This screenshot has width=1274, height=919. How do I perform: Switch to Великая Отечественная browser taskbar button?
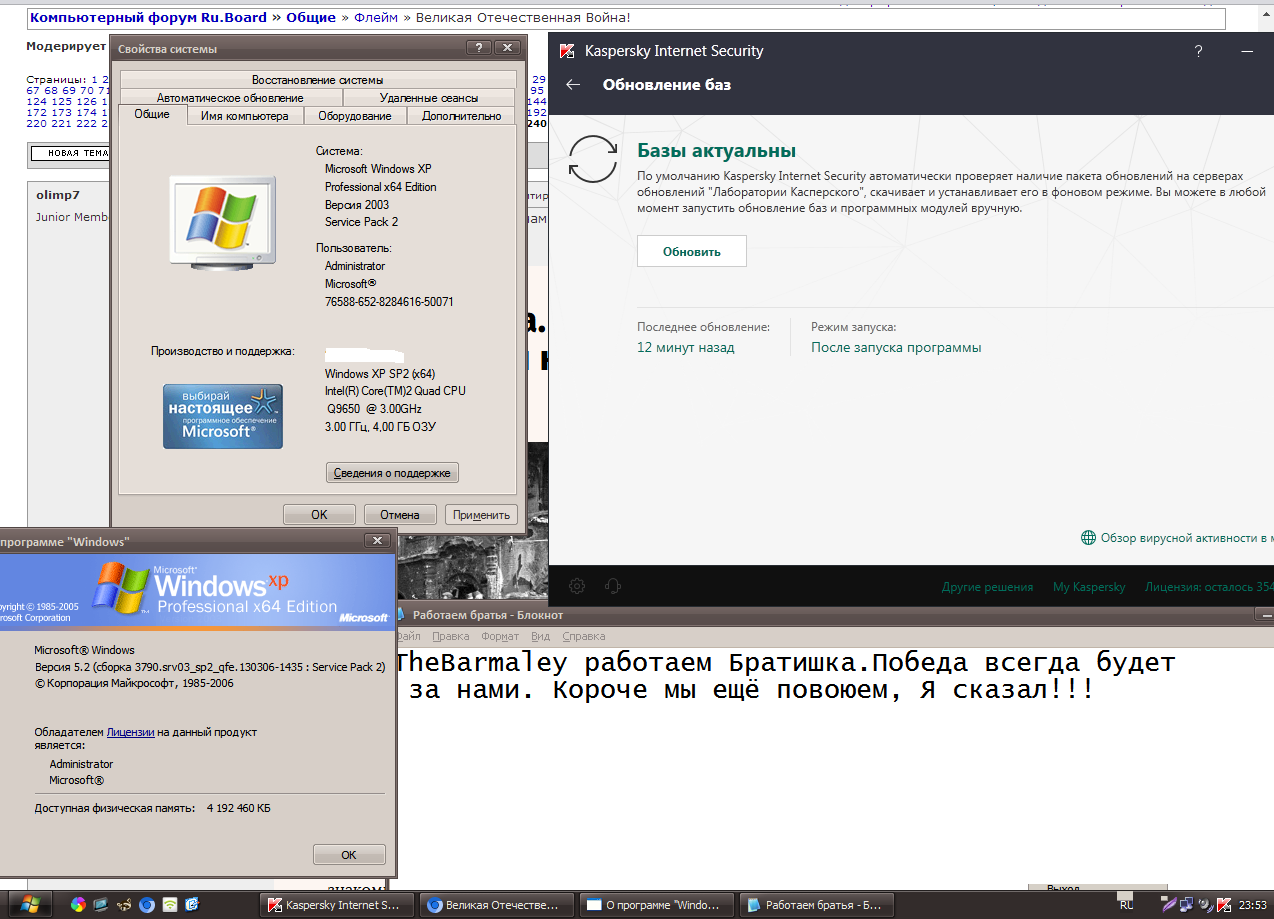point(495,905)
